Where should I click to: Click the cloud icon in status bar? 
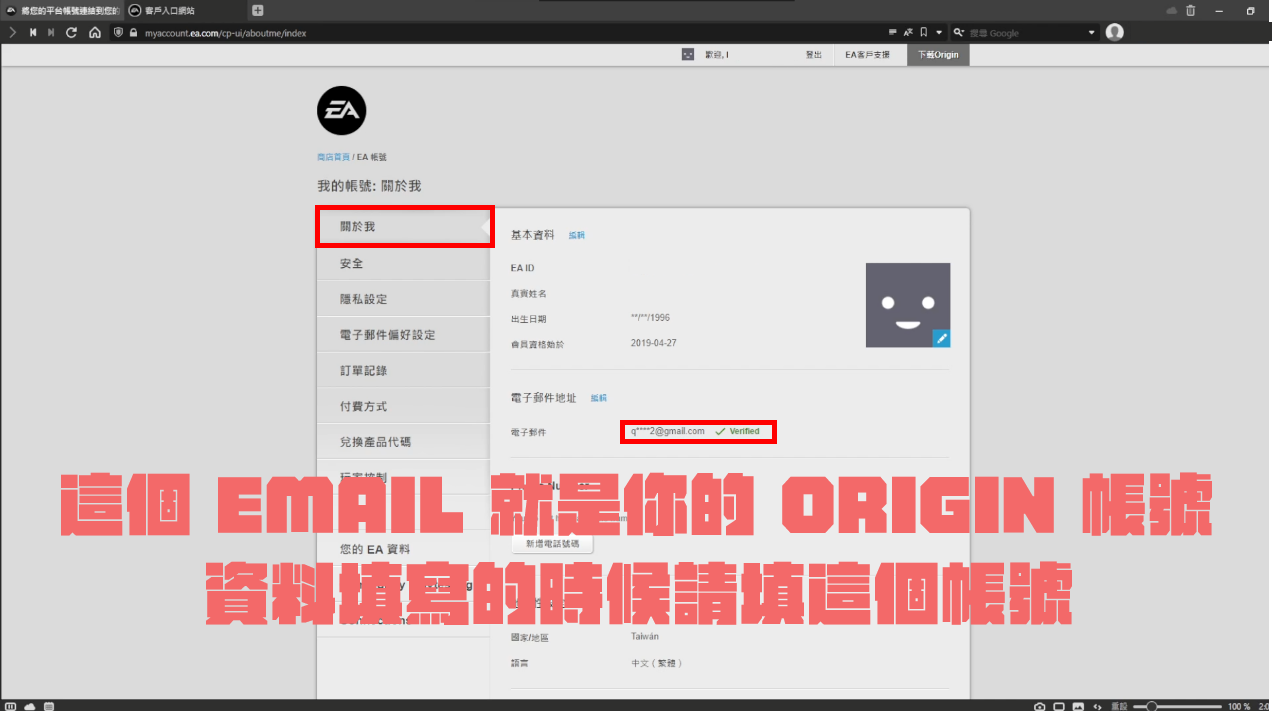point(29,706)
